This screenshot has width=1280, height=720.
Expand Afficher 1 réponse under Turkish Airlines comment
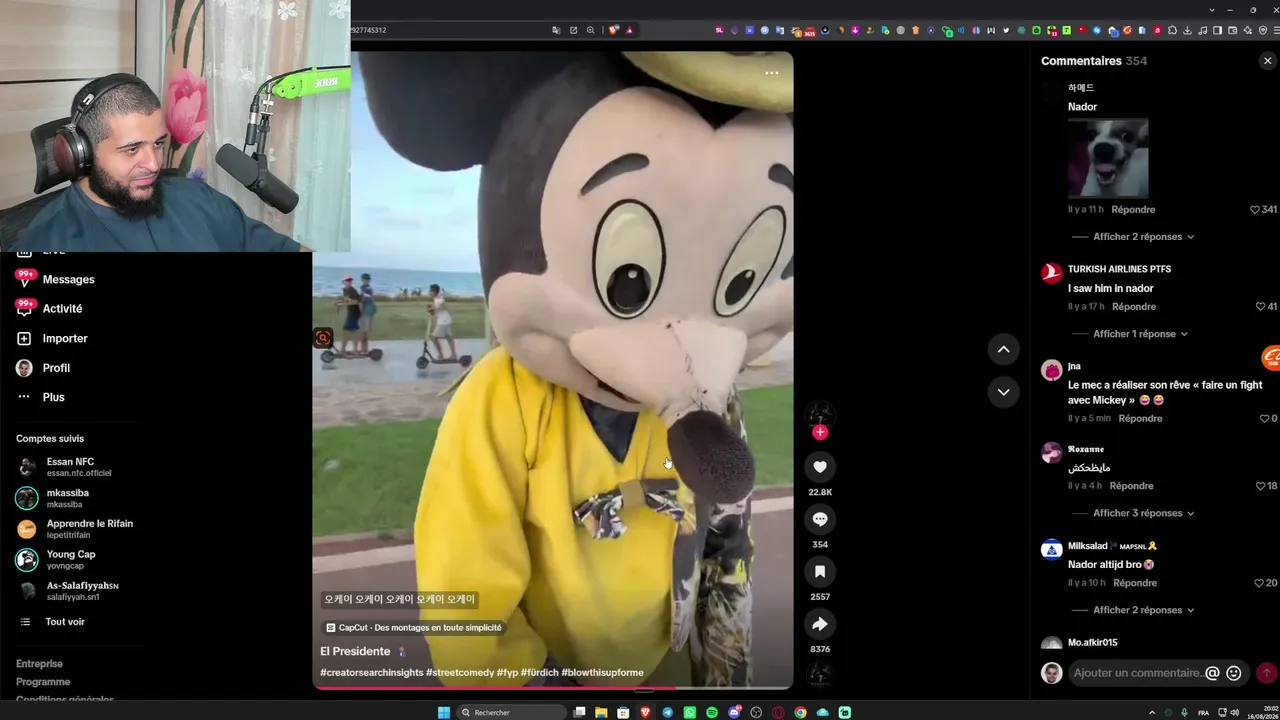(1140, 334)
